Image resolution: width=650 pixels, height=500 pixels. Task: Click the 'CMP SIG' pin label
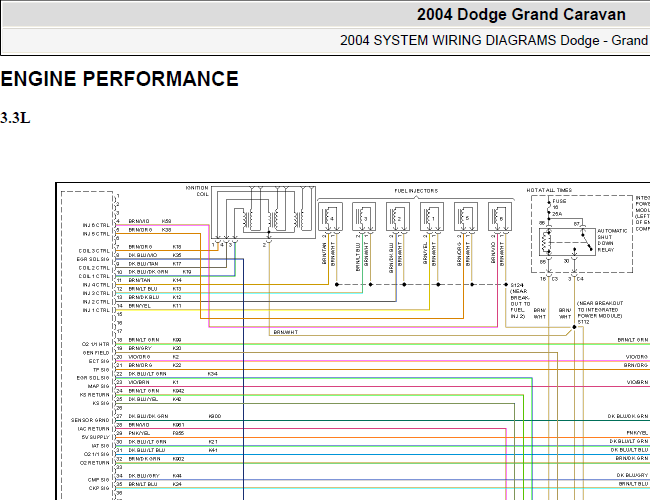pyautogui.click(x=99, y=480)
